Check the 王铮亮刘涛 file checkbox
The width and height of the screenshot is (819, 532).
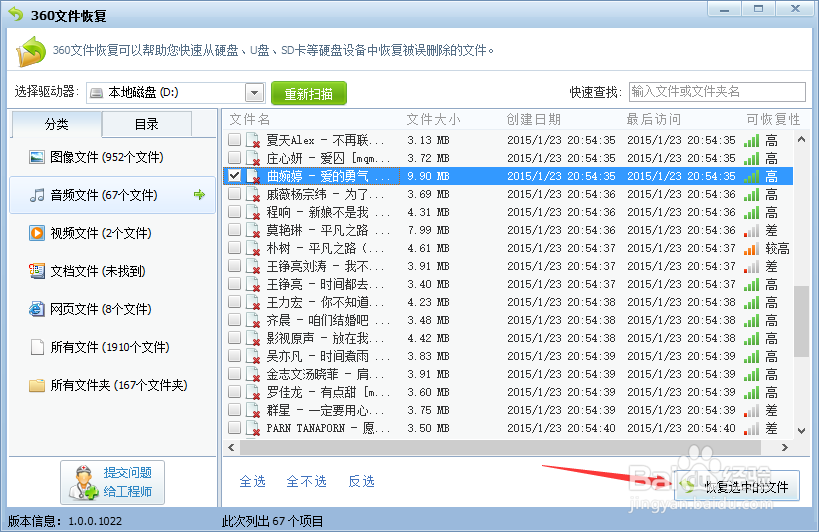235,266
